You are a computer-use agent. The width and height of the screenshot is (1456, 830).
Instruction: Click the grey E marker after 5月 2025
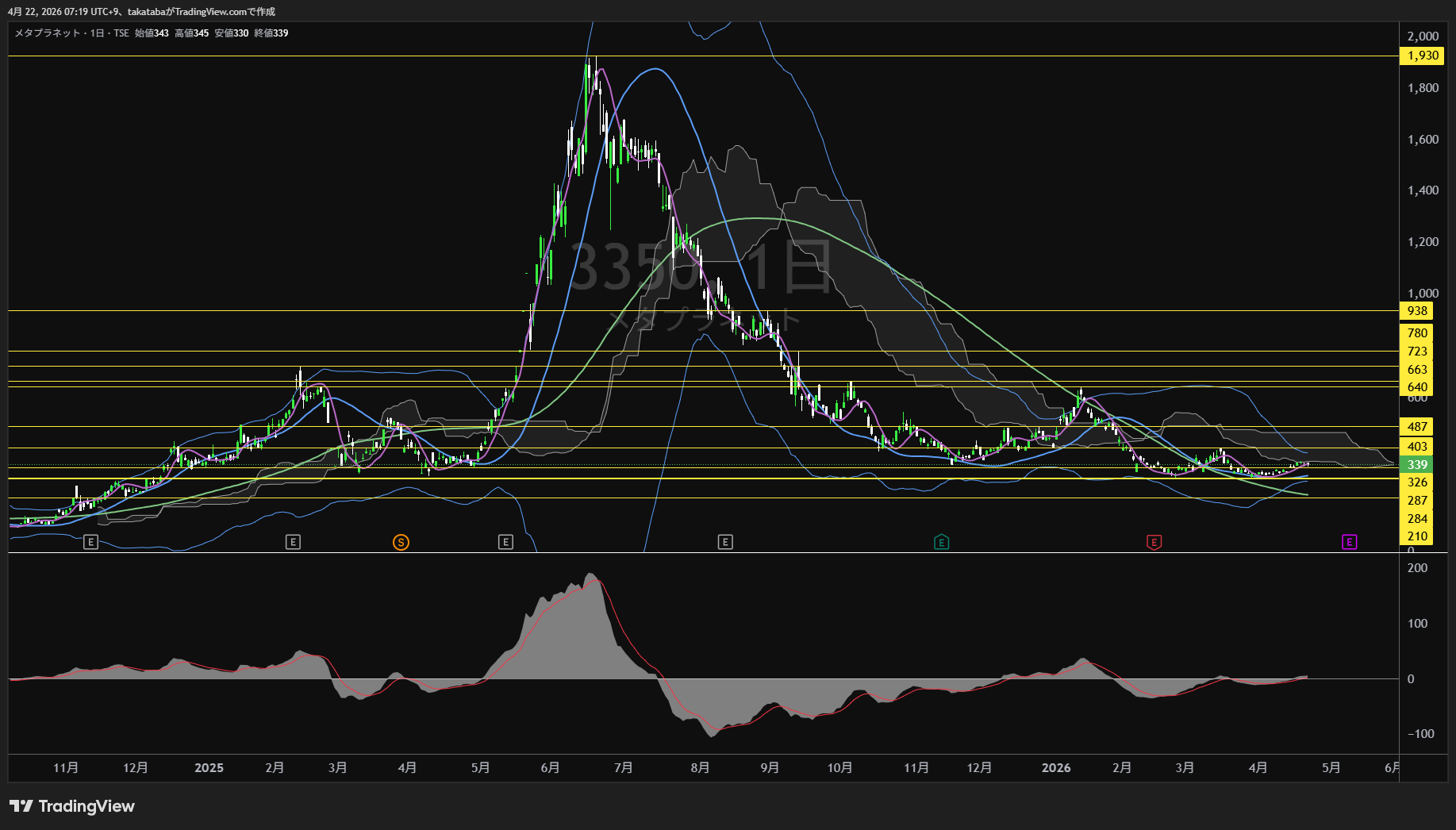505,542
